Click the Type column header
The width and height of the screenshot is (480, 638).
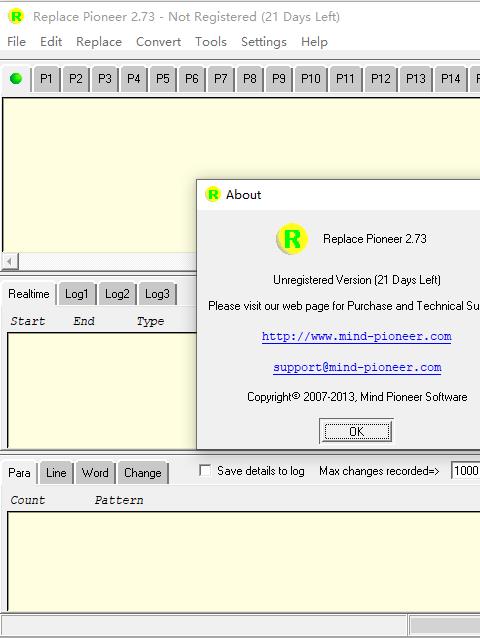150,321
